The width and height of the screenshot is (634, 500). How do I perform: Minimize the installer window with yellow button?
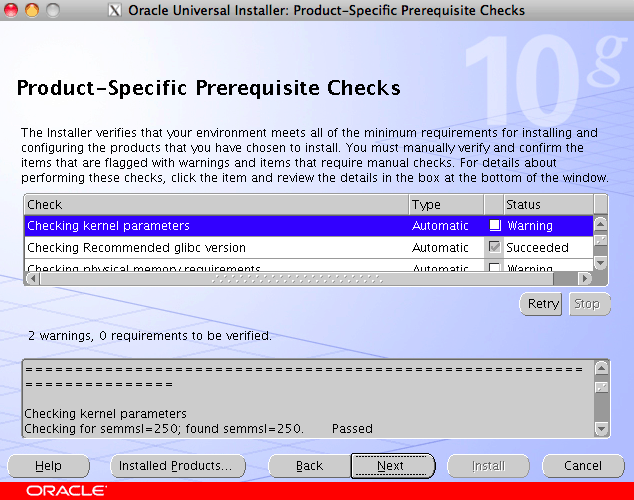[x=31, y=10]
